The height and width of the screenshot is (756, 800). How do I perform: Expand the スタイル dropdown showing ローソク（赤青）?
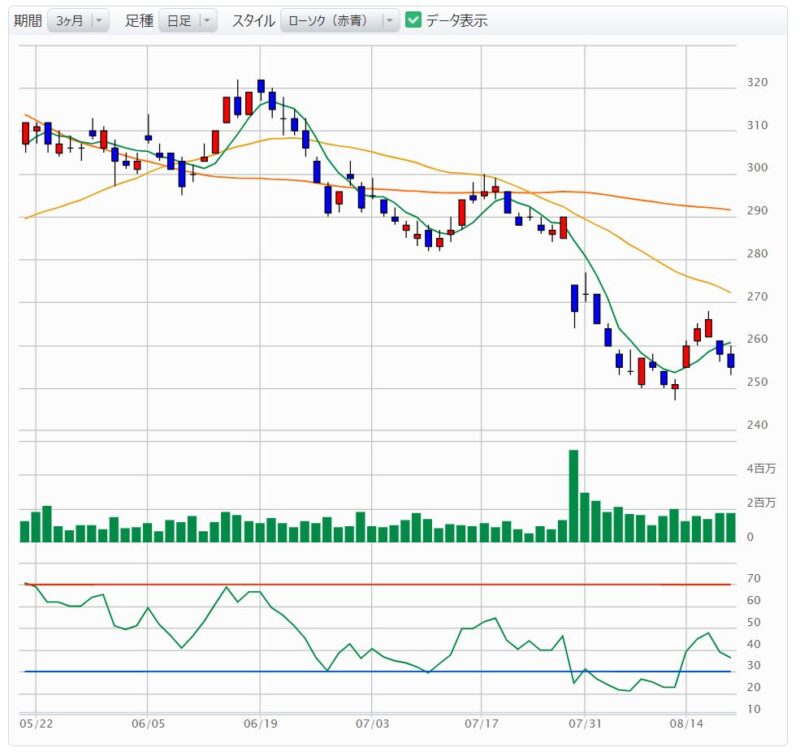[x=340, y=21]
